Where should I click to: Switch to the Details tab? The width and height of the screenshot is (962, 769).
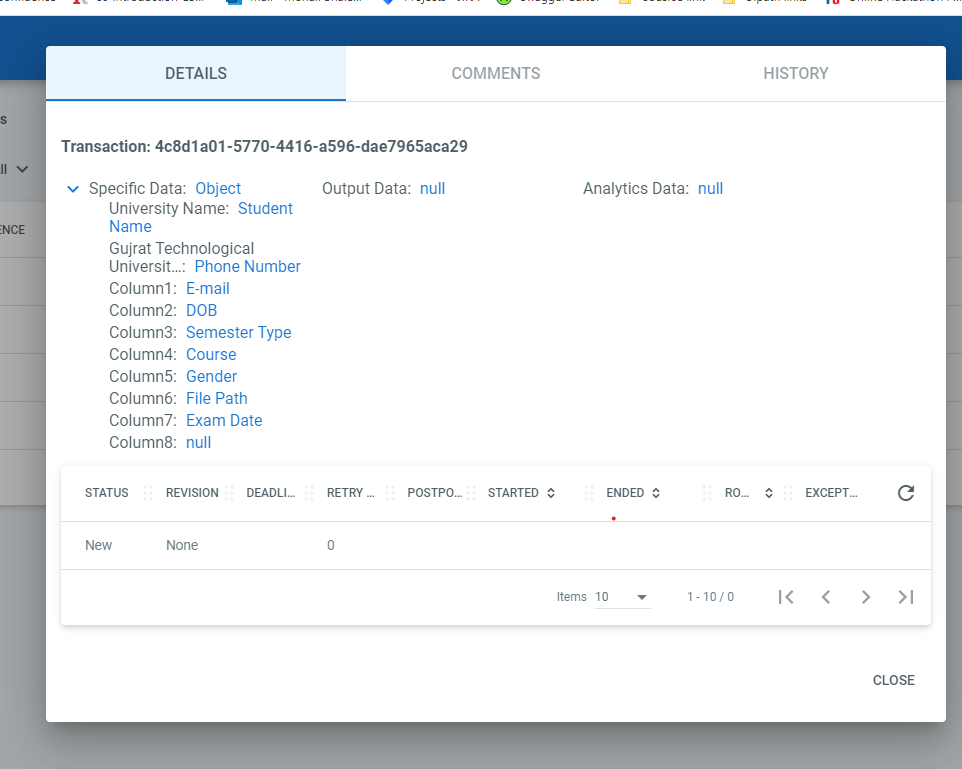tap(196, 74)
